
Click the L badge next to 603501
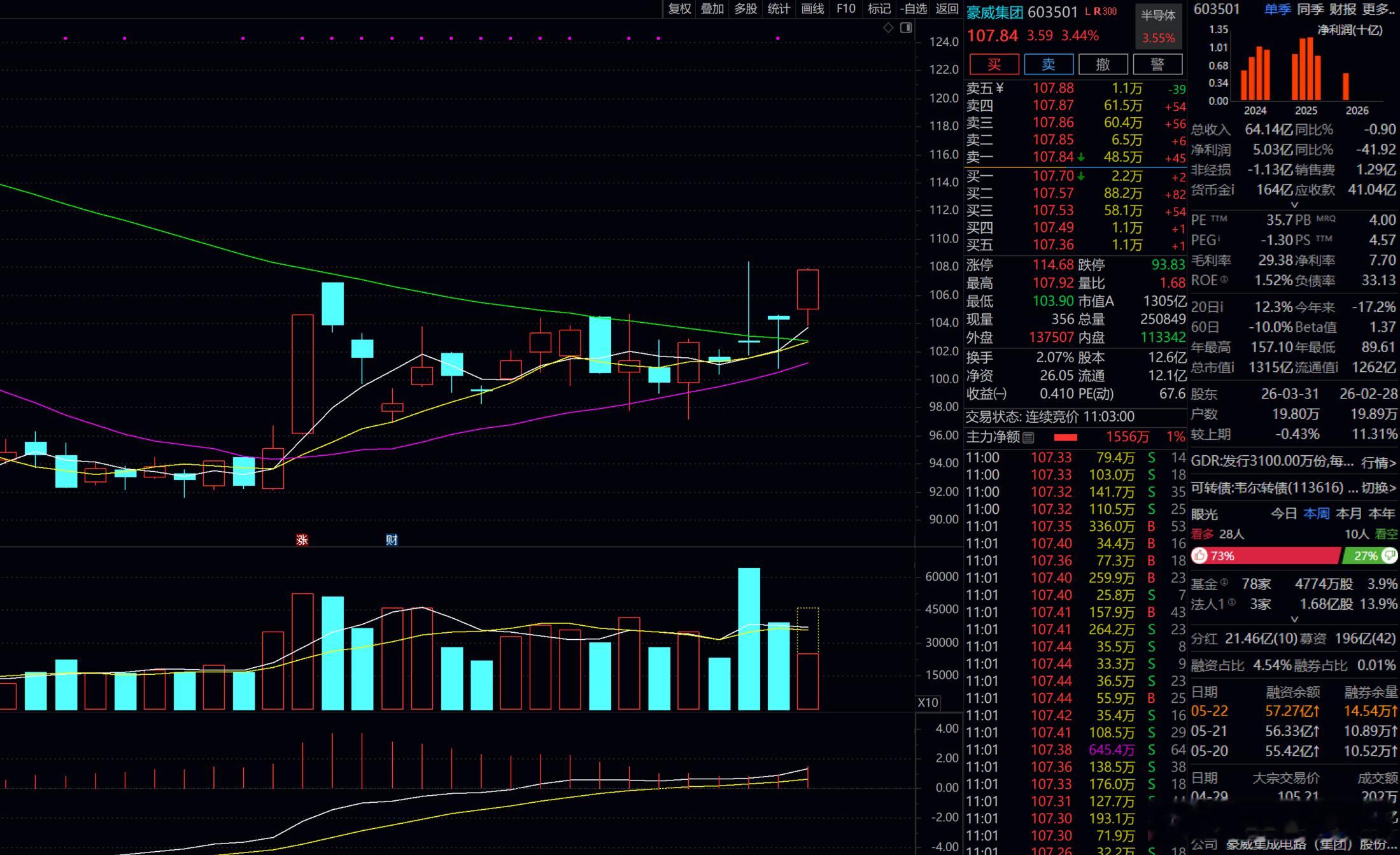(x=1088, y=11)
